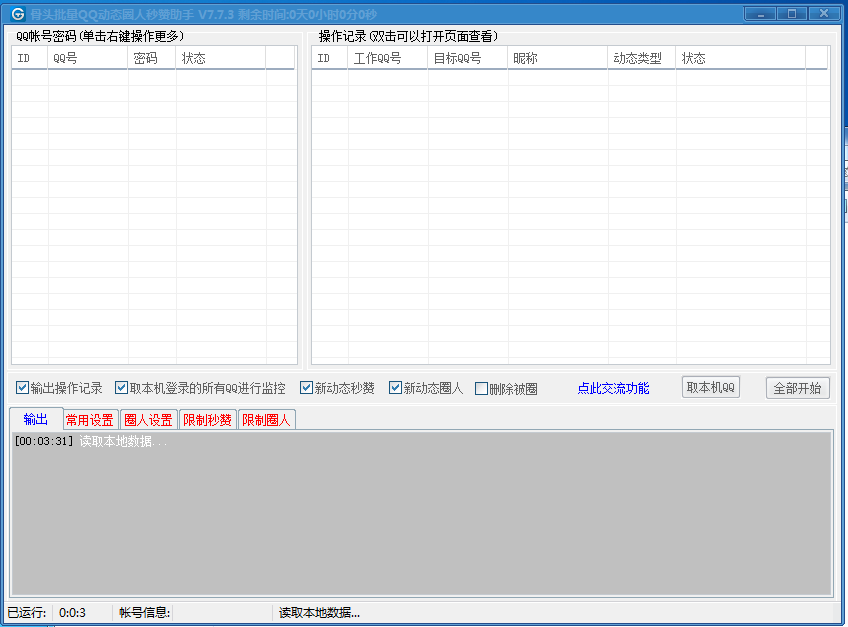
Task: Click inside the gray output log area
Action: coord(421,514)
